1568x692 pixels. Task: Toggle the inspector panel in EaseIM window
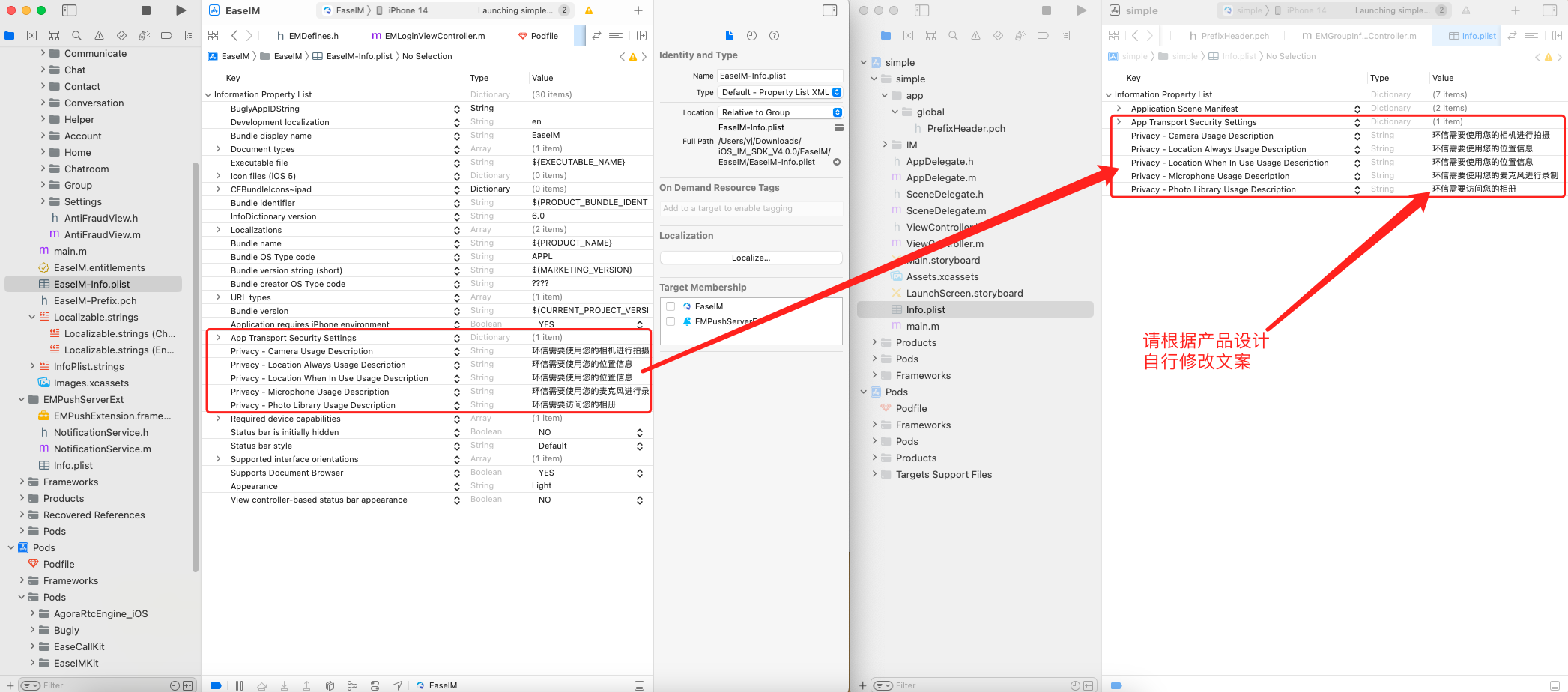click(x=830, y=10)
